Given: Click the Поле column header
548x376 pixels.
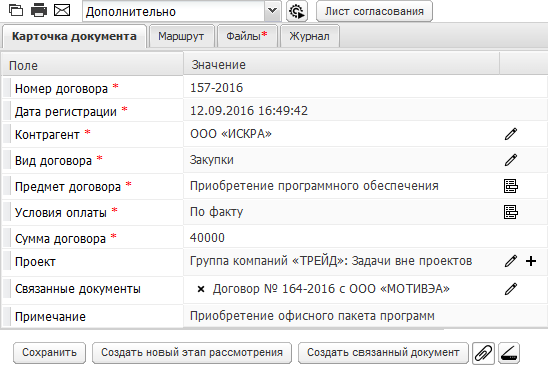Looking at the screenshot, I should pos(92,65).
